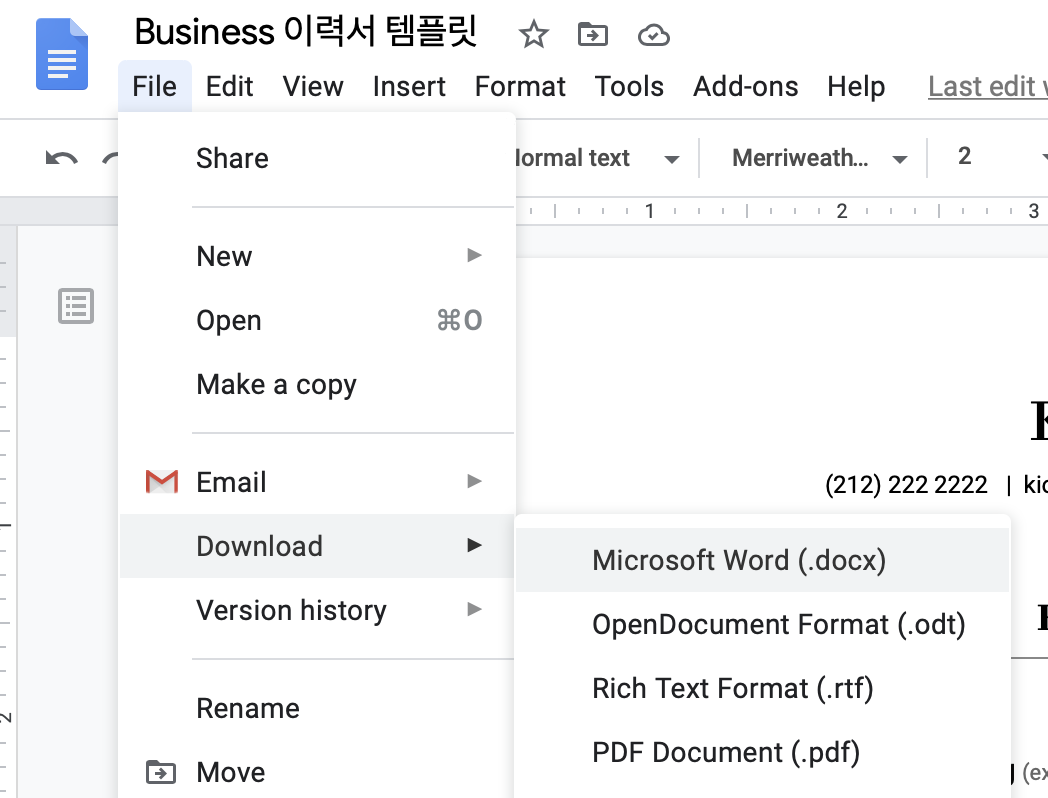
Task: Open the Tools menu
Action: pyautogui.click(x=629, y=86)
